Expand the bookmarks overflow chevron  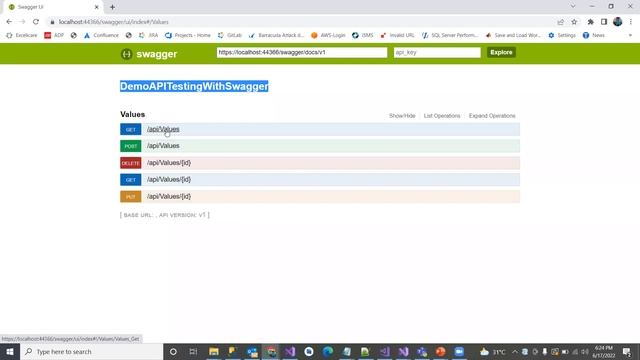tap(630, 36)
